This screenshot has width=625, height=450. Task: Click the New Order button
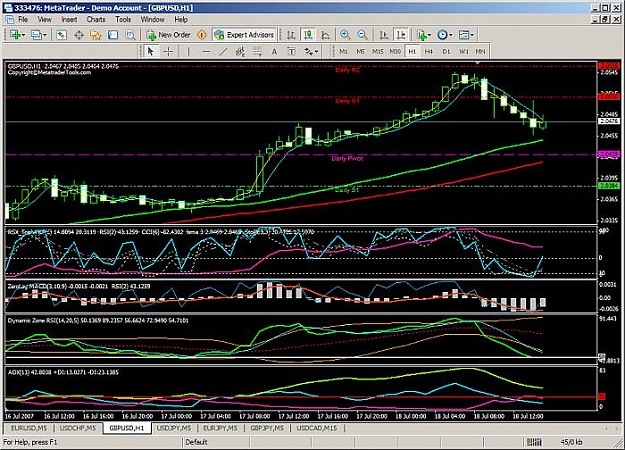(x=169, y=35)
